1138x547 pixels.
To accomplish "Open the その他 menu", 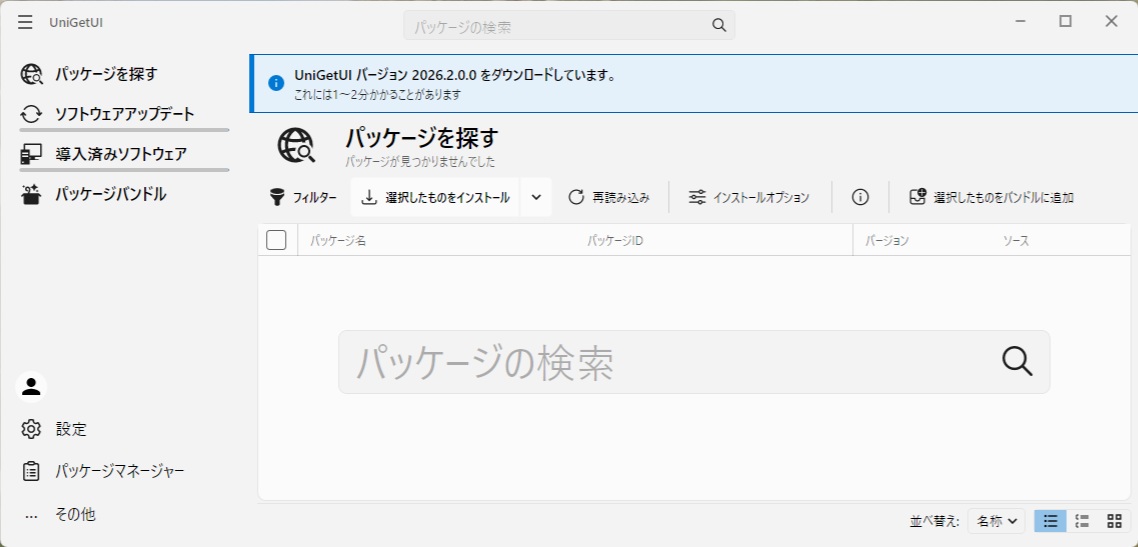I will pos(123,514).
